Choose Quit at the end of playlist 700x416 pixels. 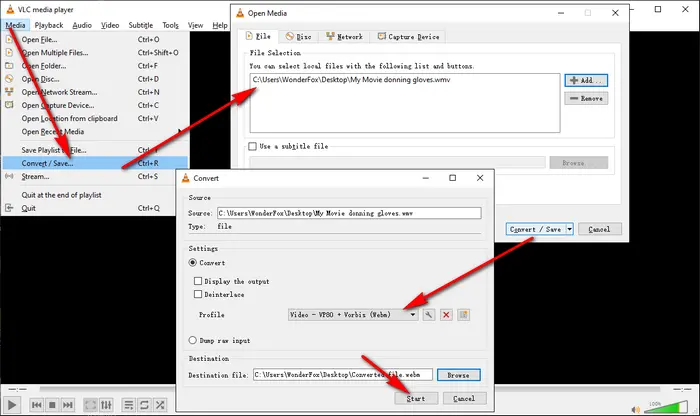[x=89, y=195]
